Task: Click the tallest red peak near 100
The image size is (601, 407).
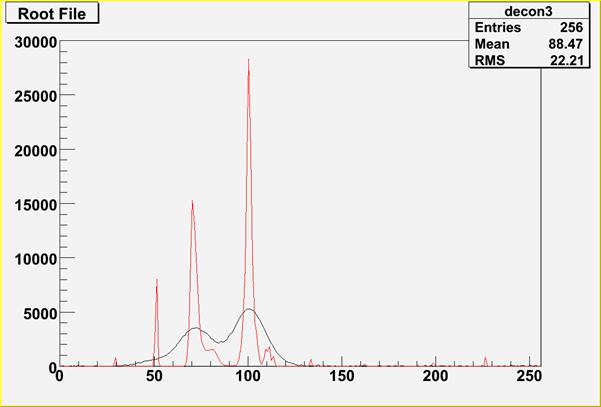Action: click(x=248, y=62)
